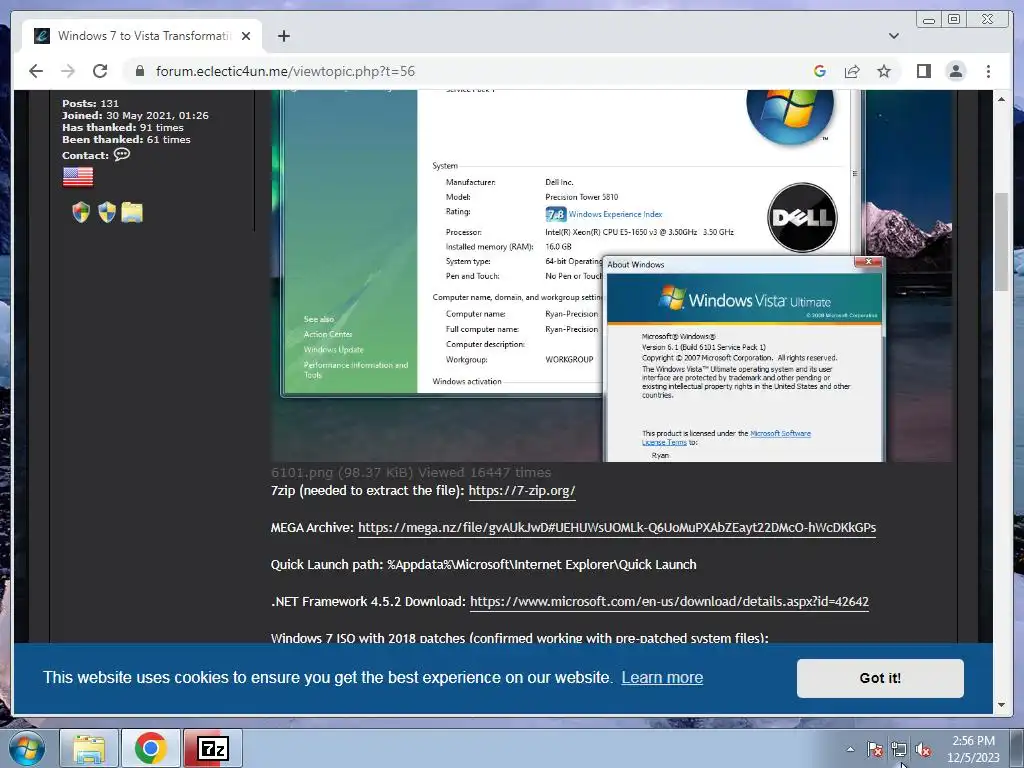The image size is (1024, 768).
Task: Open cookie notice Learn more link
Action: (x=662, y=677)
